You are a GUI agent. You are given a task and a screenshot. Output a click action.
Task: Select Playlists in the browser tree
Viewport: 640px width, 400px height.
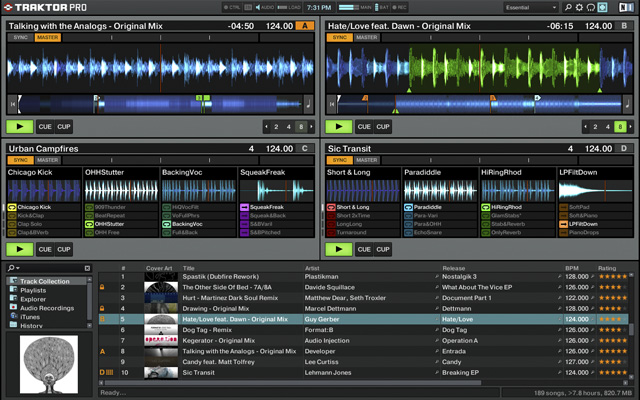pyautogui.click(x=33, y=289)
